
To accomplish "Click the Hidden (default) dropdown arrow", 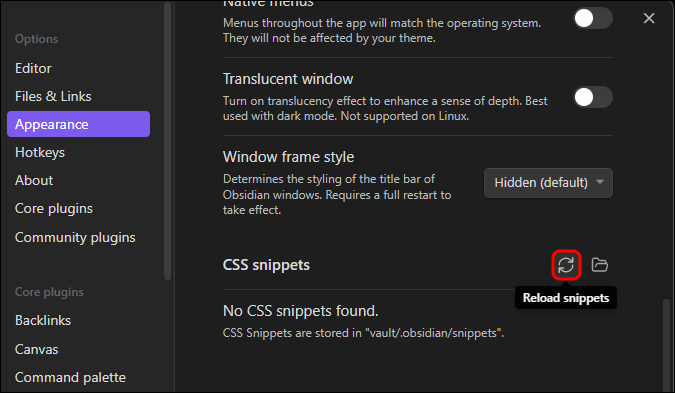I will tap(600, 182).
